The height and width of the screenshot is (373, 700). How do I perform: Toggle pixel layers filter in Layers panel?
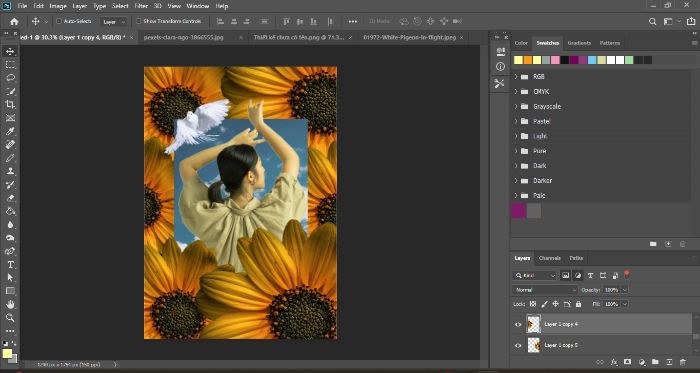(x=566, y=276)
